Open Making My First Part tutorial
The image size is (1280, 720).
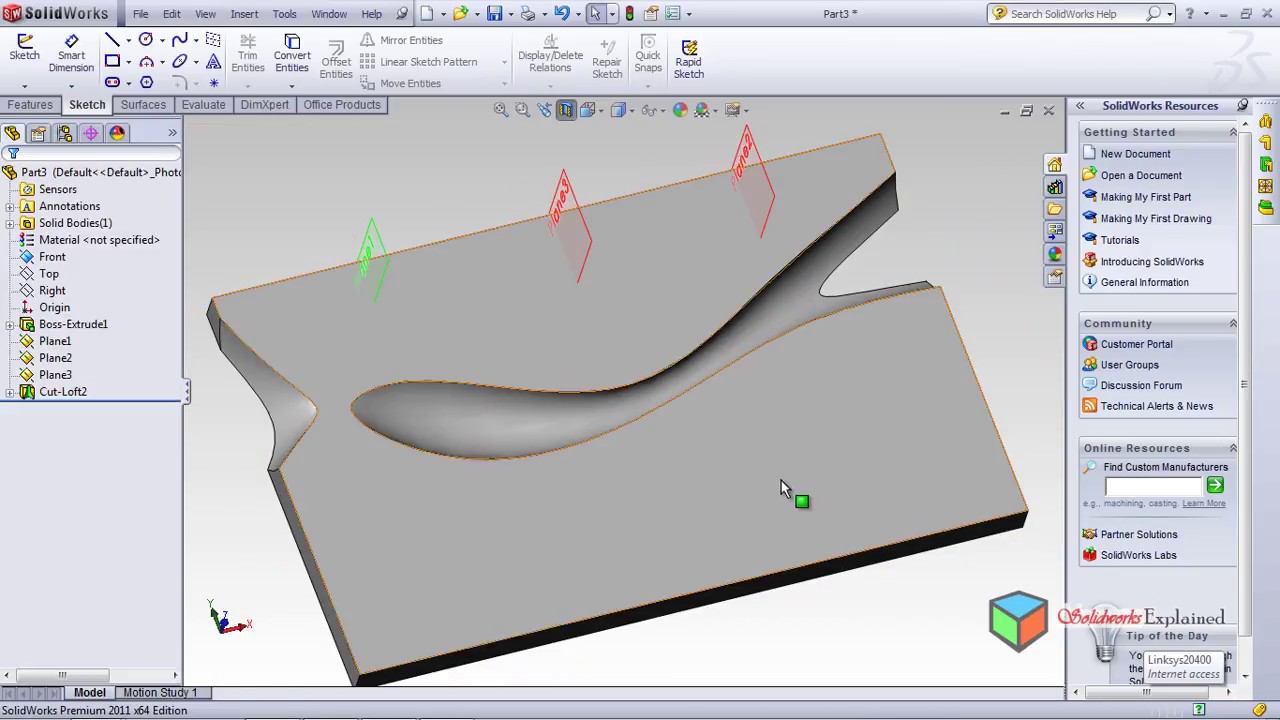[1145, 197]
